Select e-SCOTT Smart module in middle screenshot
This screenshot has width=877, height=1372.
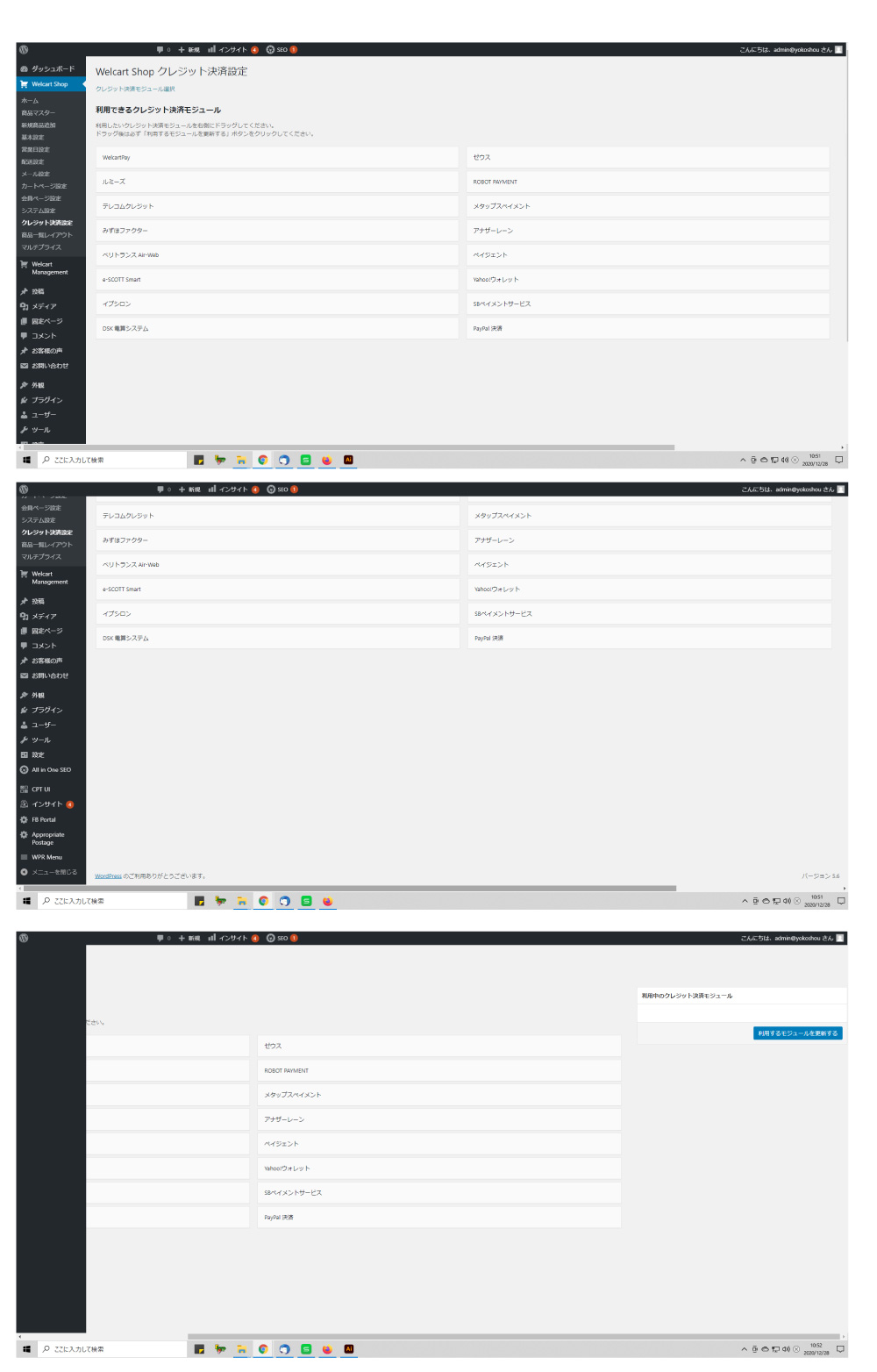[x=278, y=590]
